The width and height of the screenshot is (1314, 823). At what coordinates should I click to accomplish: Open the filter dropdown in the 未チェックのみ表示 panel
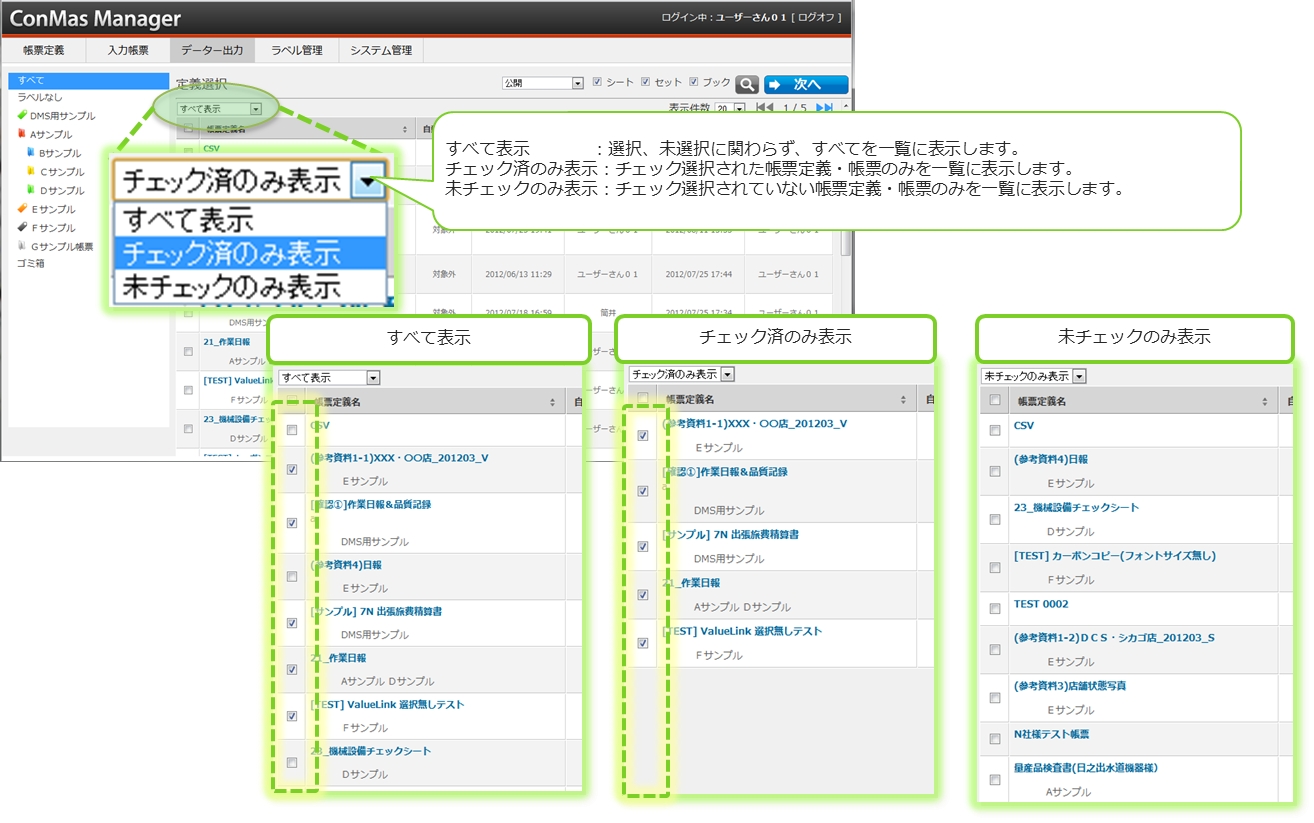click(1034, 376)
